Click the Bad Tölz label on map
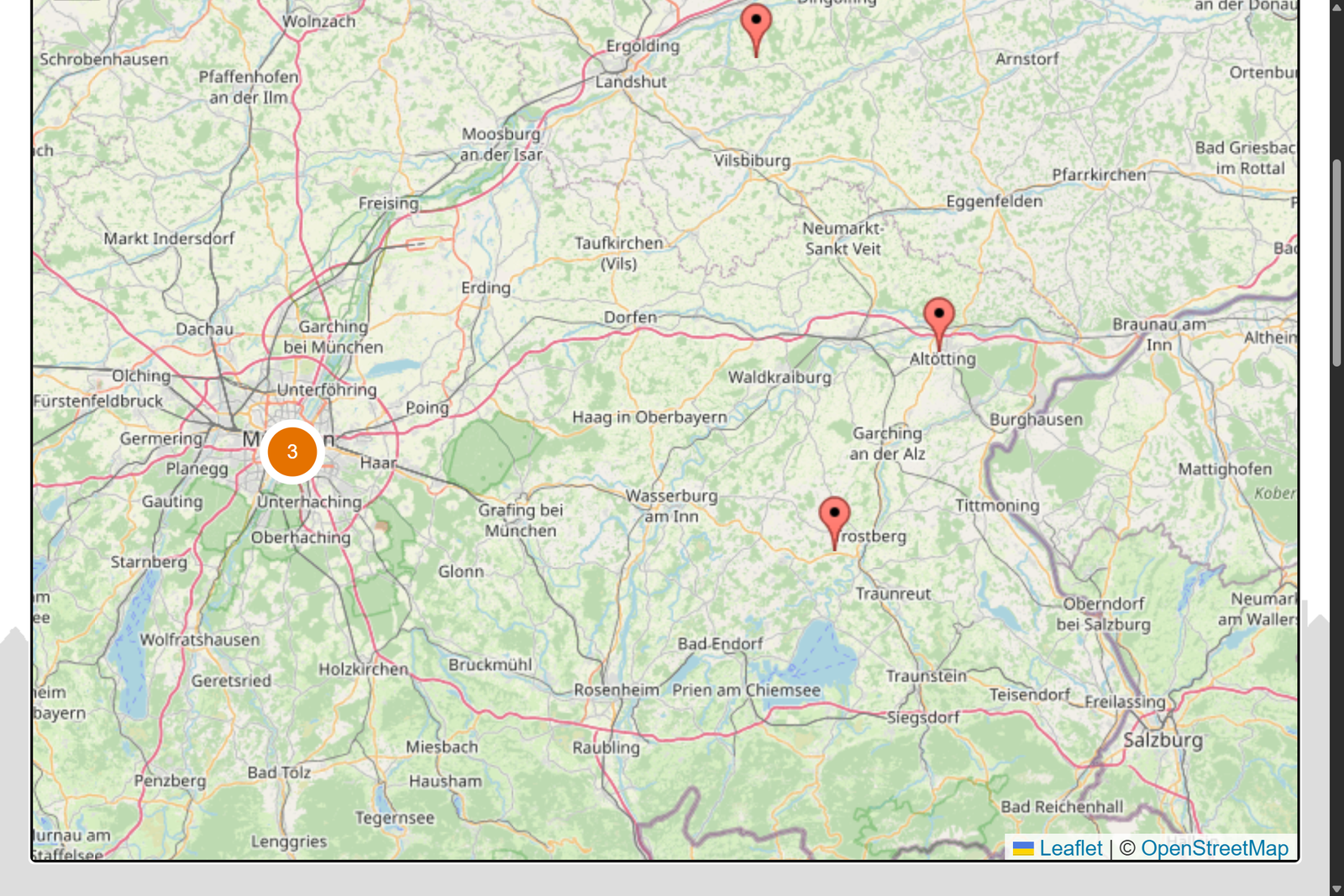 tap(279, 773)
